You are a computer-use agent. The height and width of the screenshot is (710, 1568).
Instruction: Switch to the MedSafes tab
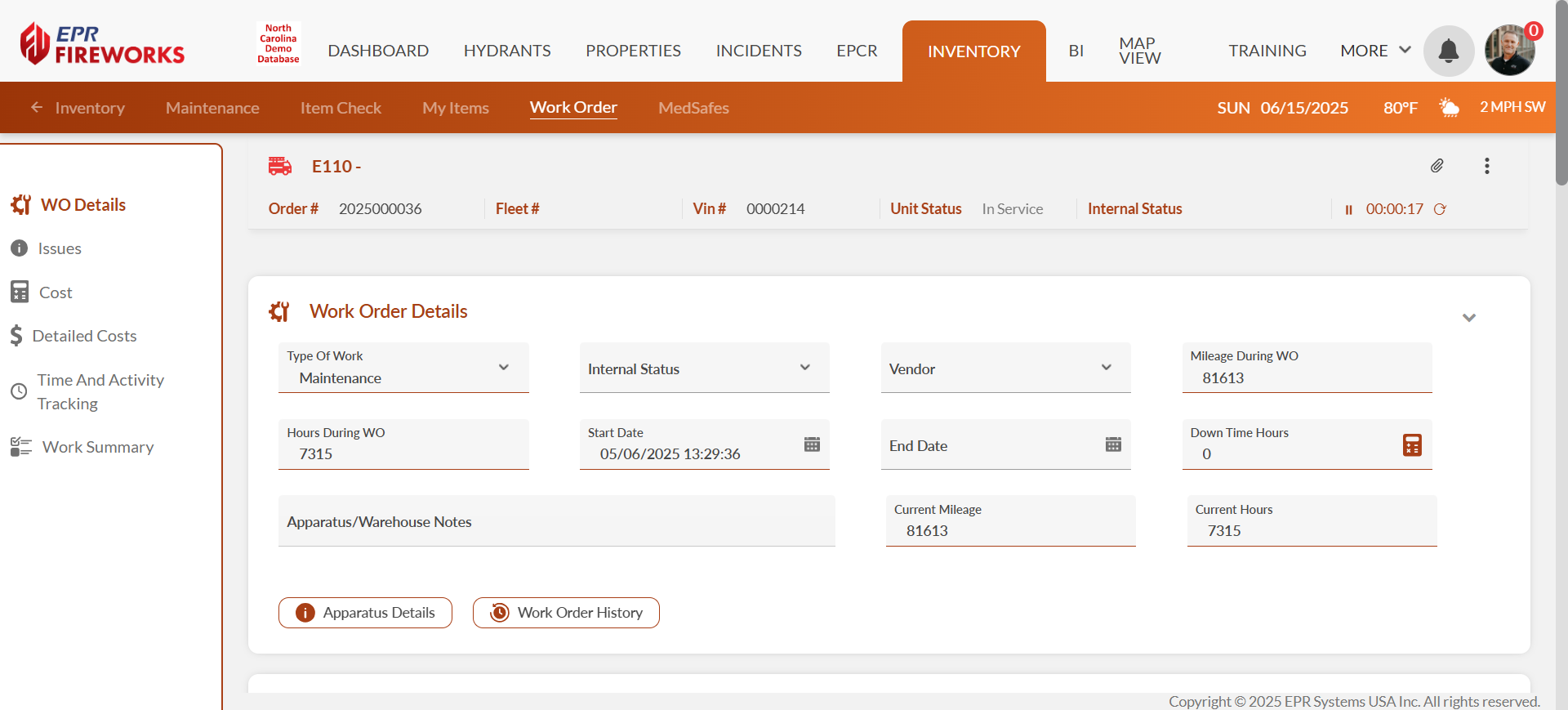[x=693, y=108]
